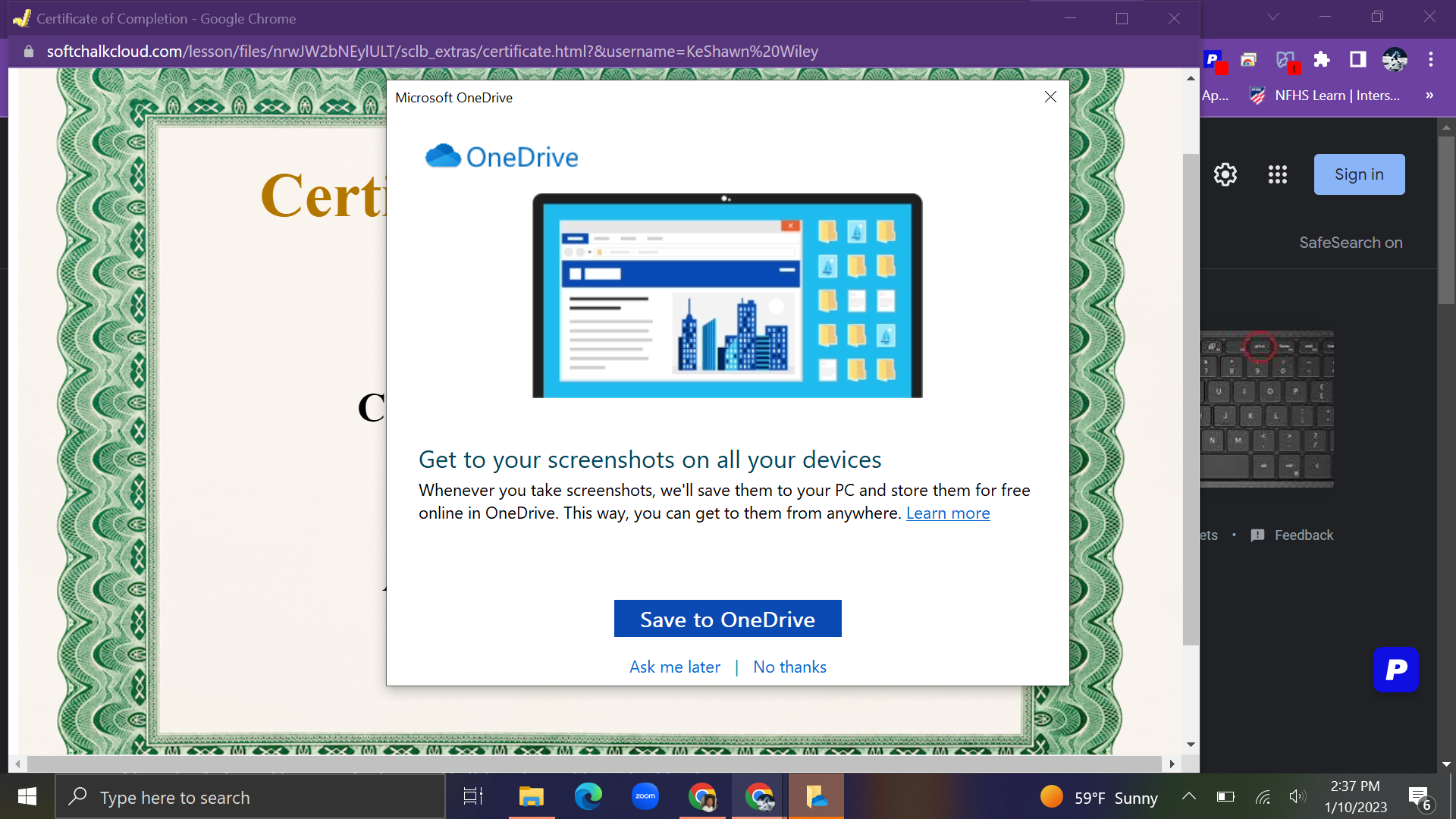Click the Type here to search box

click(250, 797)
